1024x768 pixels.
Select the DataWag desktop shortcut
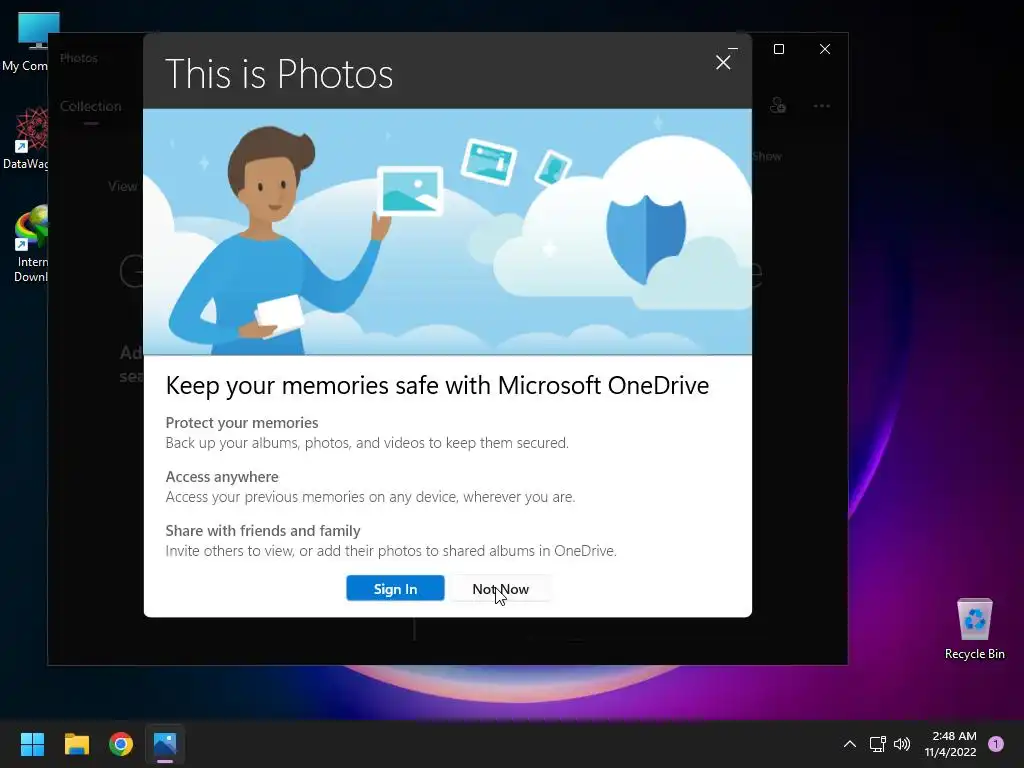pos(26,138)
